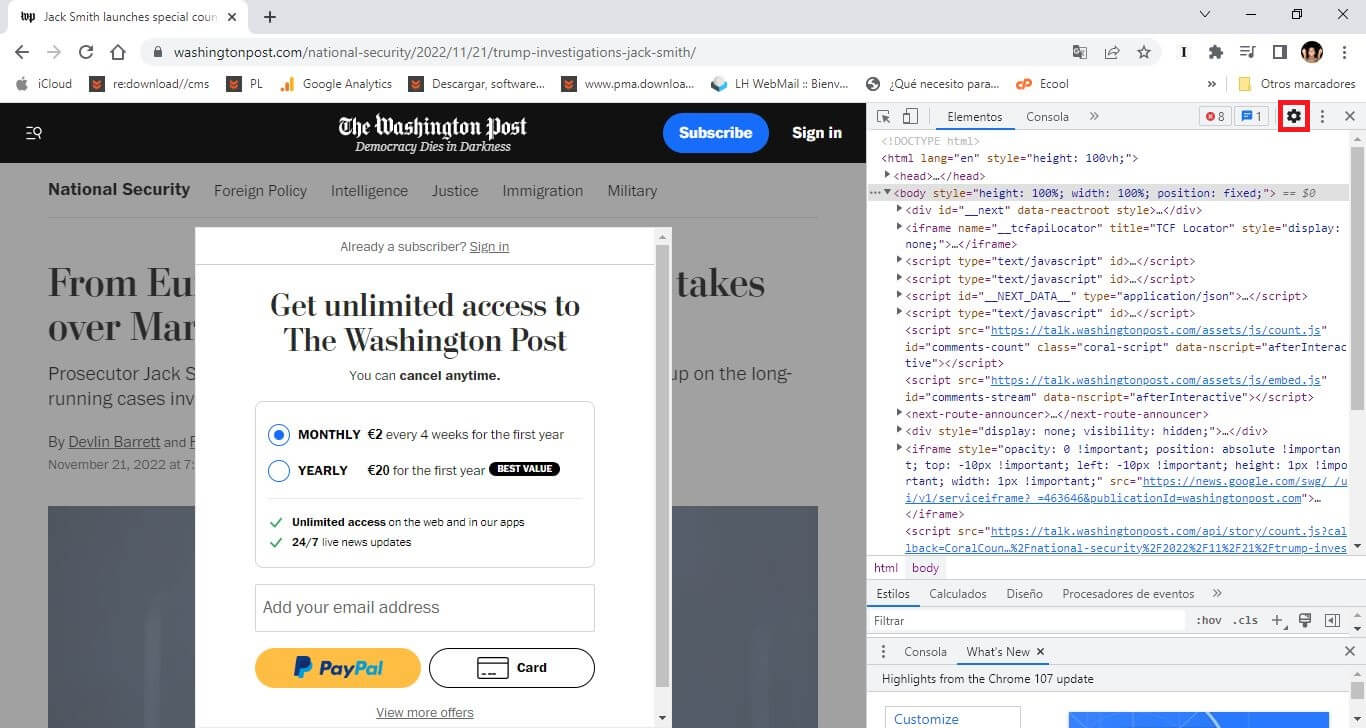Click the blue Subscribe button
This screenshot has width=1366, height=728.
715,133
